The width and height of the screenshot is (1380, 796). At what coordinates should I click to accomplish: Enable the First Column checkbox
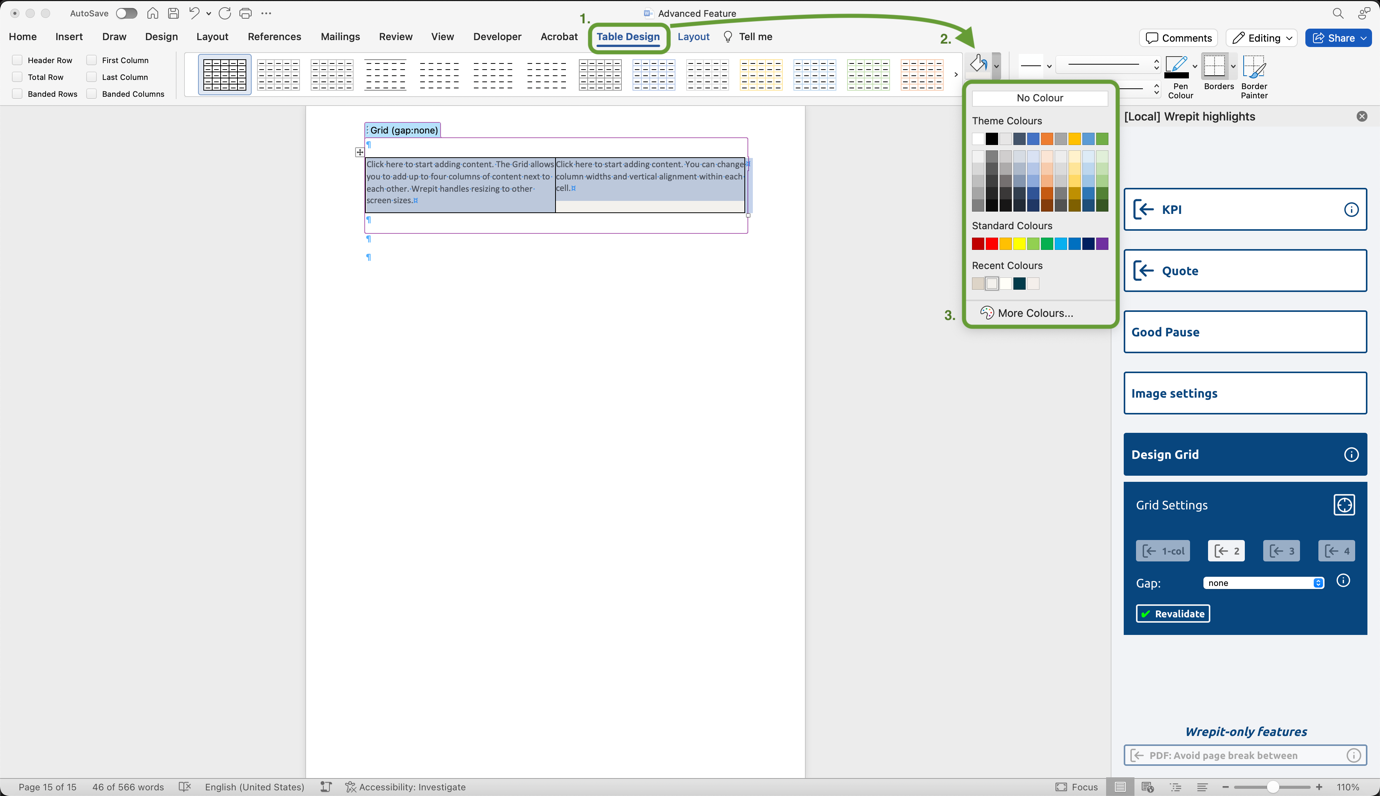[x=91, y=60]
